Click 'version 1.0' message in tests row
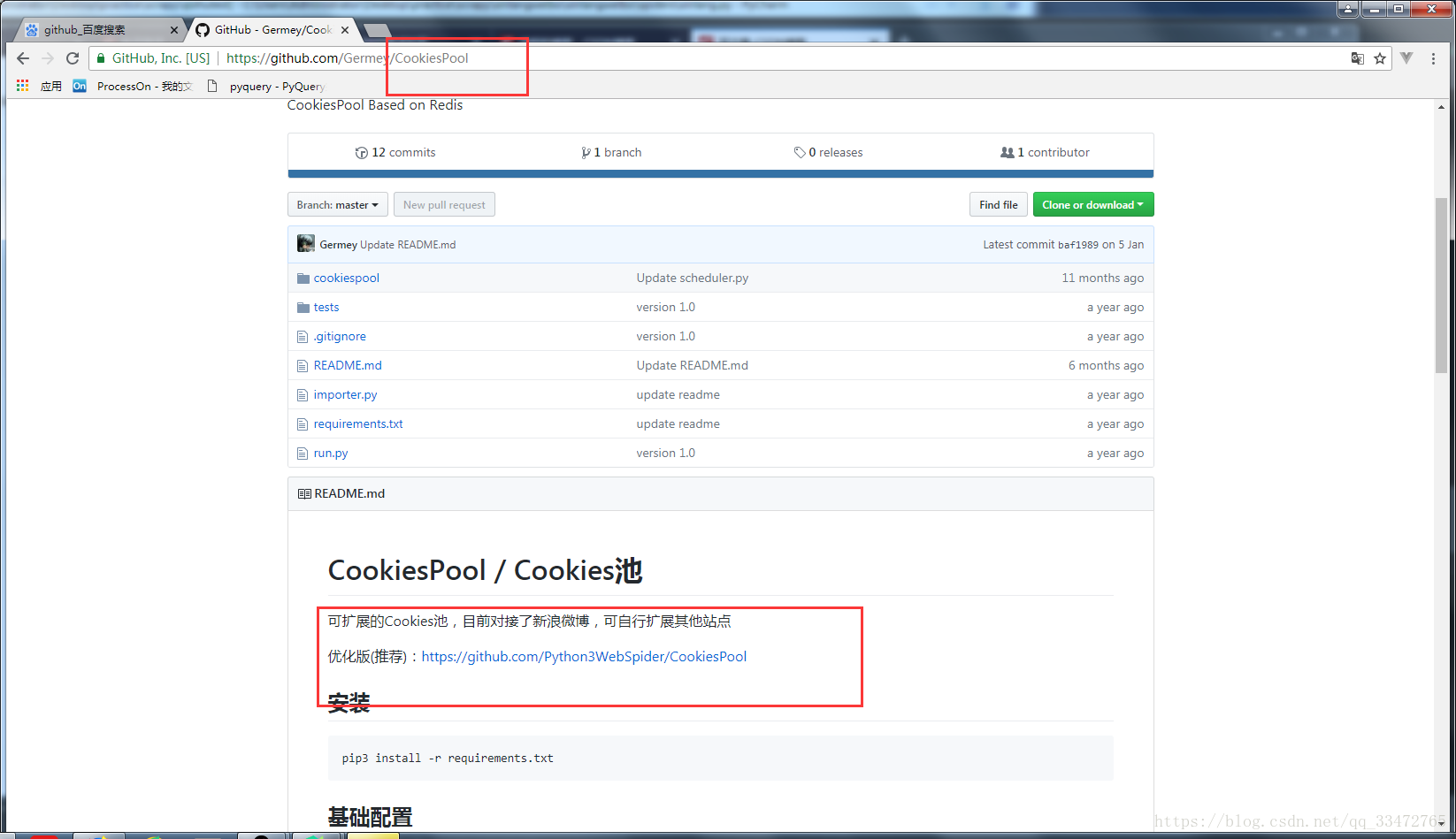The width and height of the screenshot is (1456, 839). coord(666,307)
